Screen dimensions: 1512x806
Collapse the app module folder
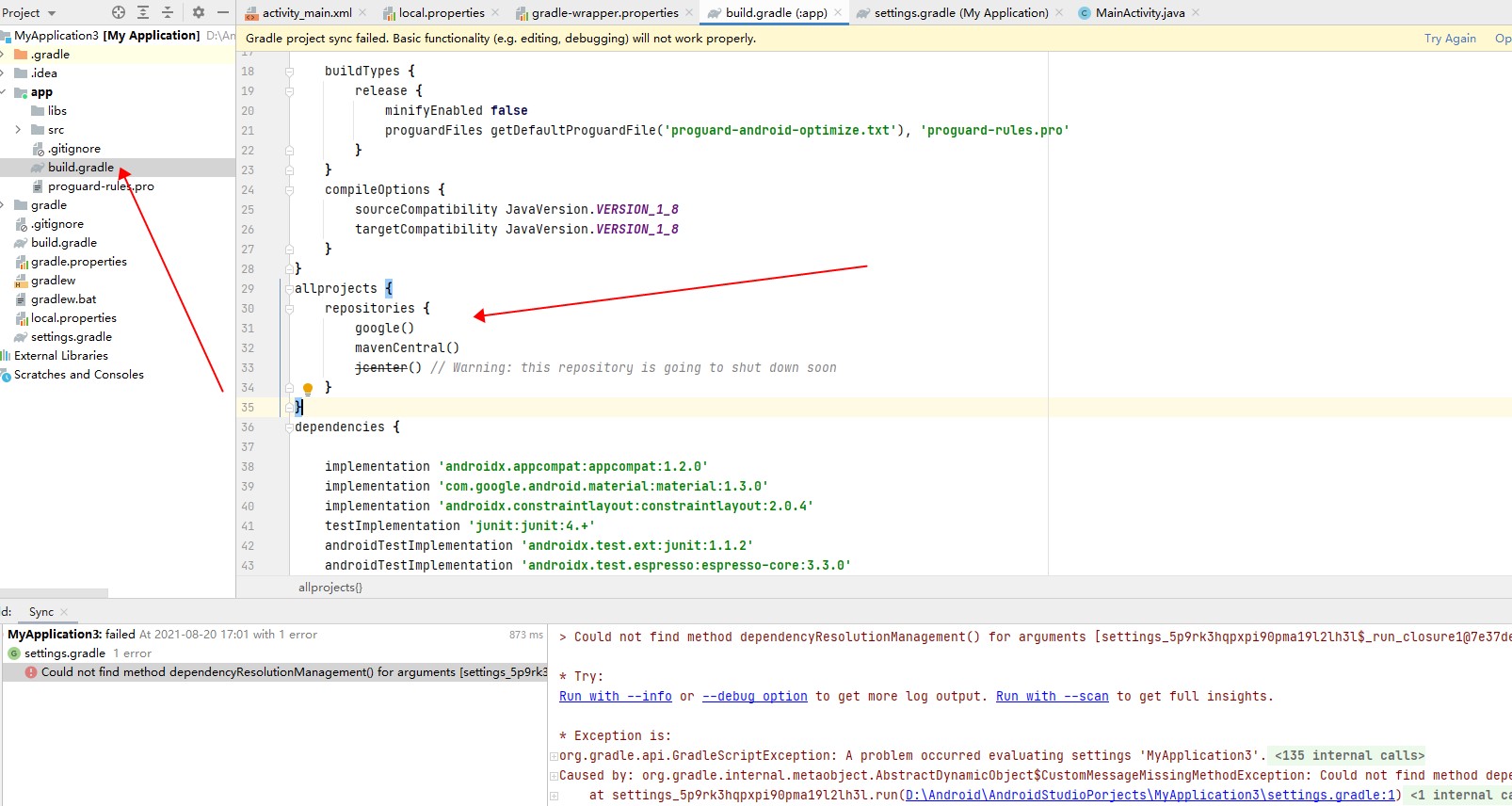click(4, 91)
